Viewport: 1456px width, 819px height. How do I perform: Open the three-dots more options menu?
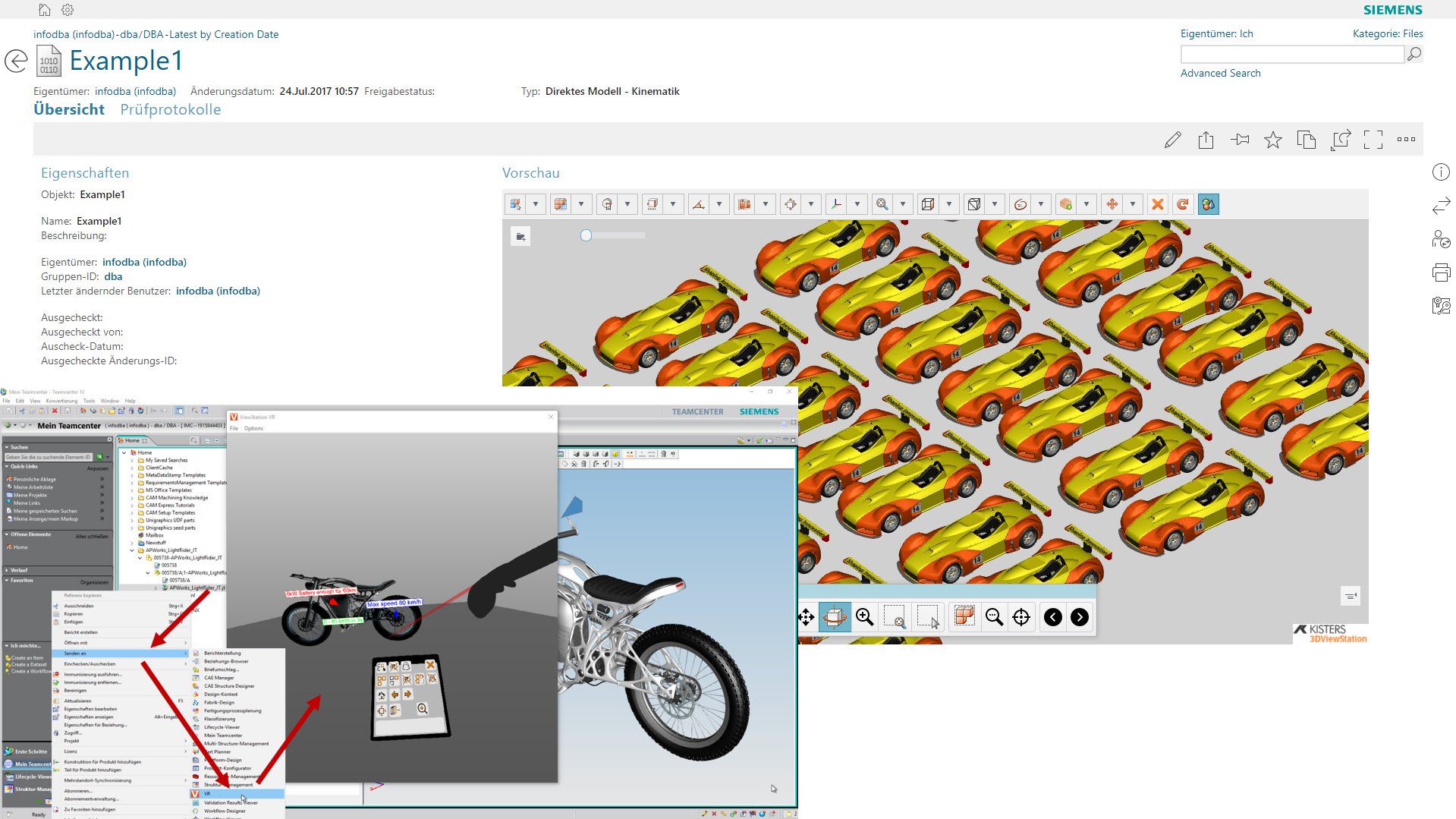1406,140
